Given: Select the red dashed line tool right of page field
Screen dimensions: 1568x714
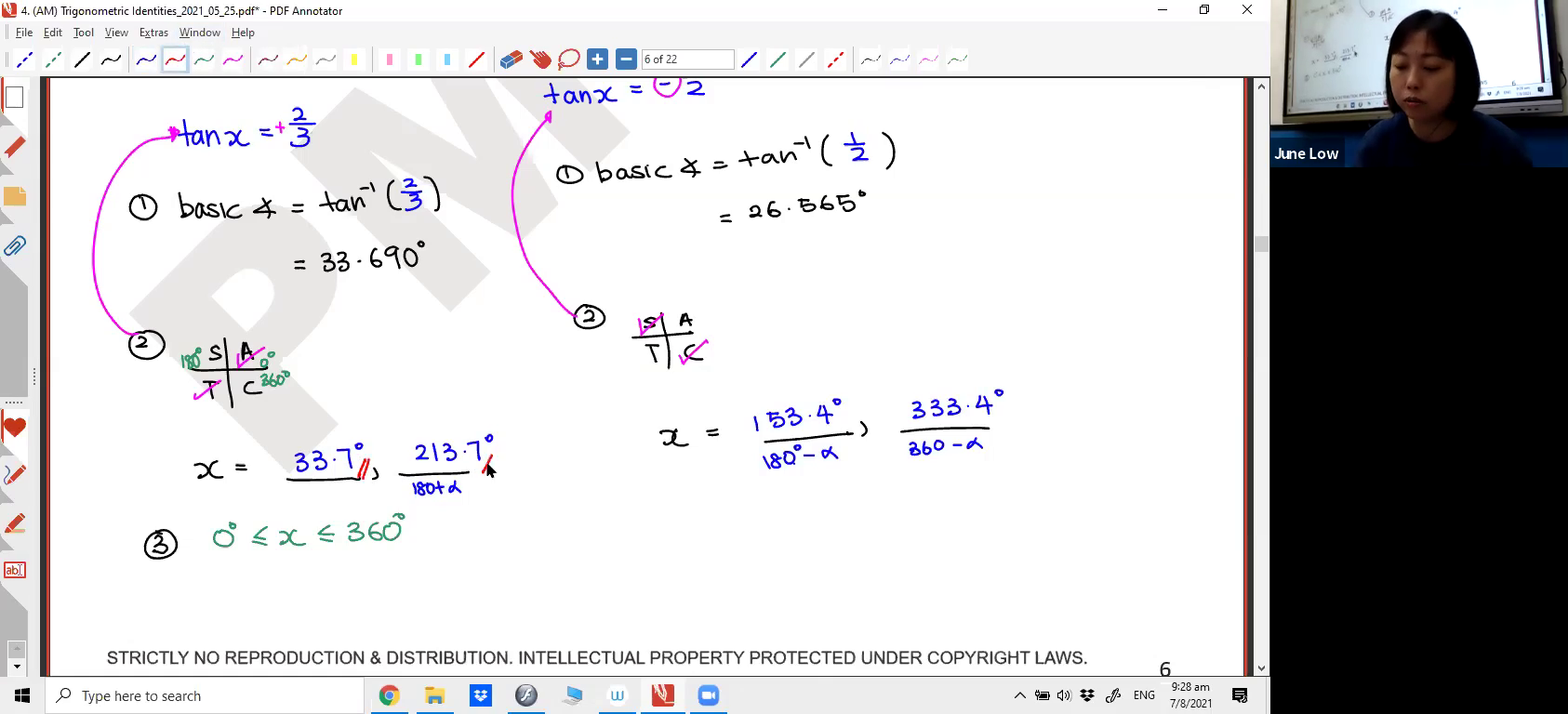Looking at the screenshot, I should [835, 59].
